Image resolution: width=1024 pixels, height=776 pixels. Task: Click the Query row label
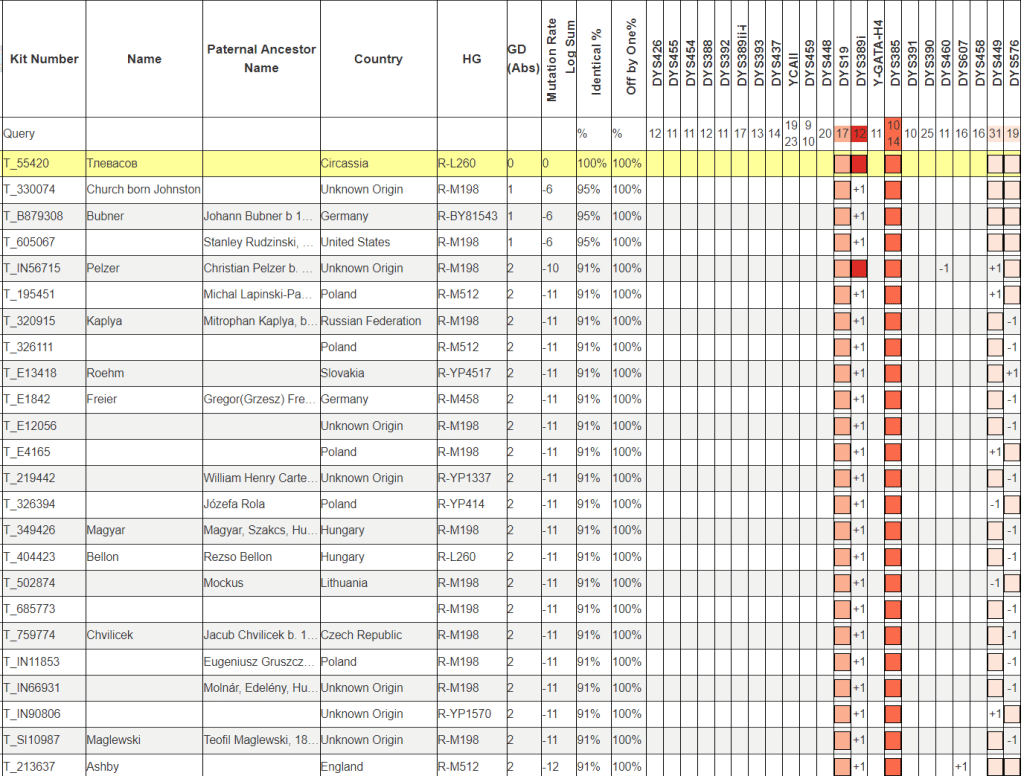(19, 133)
